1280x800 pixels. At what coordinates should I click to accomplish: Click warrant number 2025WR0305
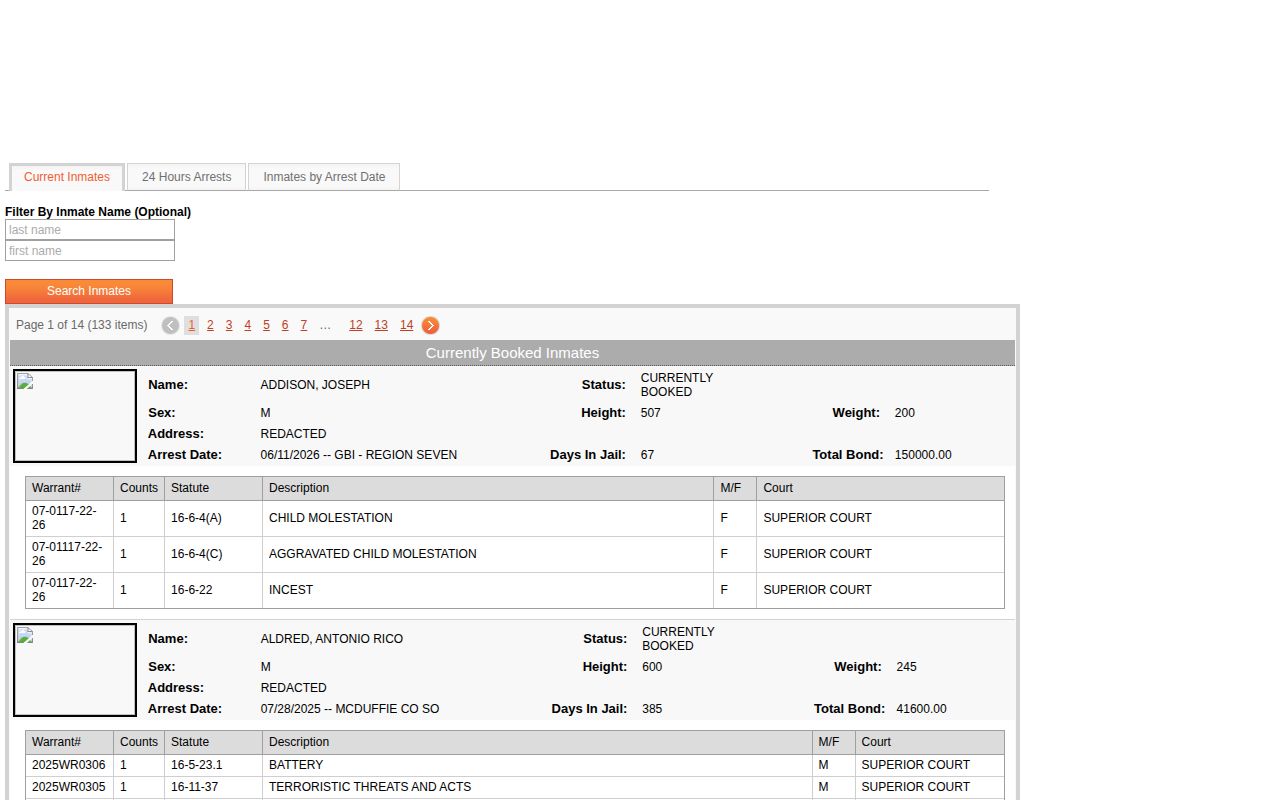tap(69, 787)
